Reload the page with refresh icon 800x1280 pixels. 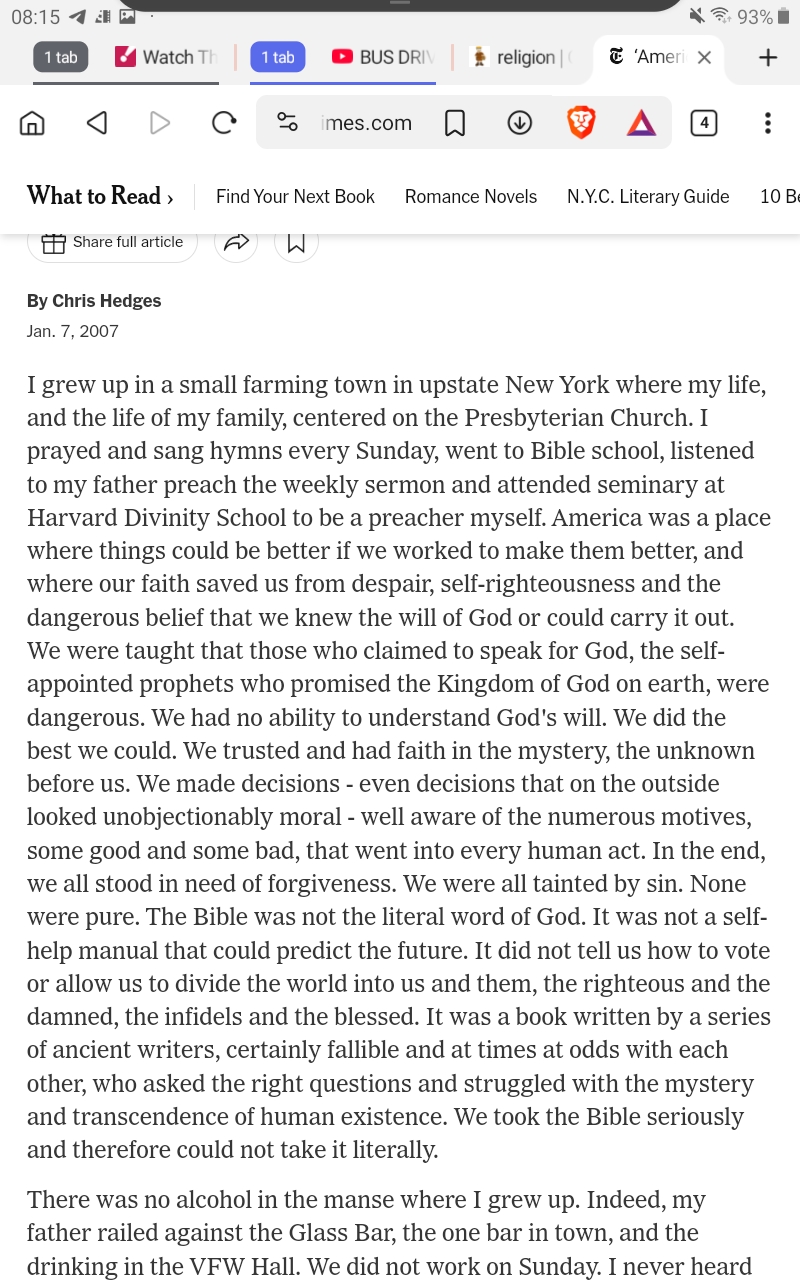pos(224,123)
